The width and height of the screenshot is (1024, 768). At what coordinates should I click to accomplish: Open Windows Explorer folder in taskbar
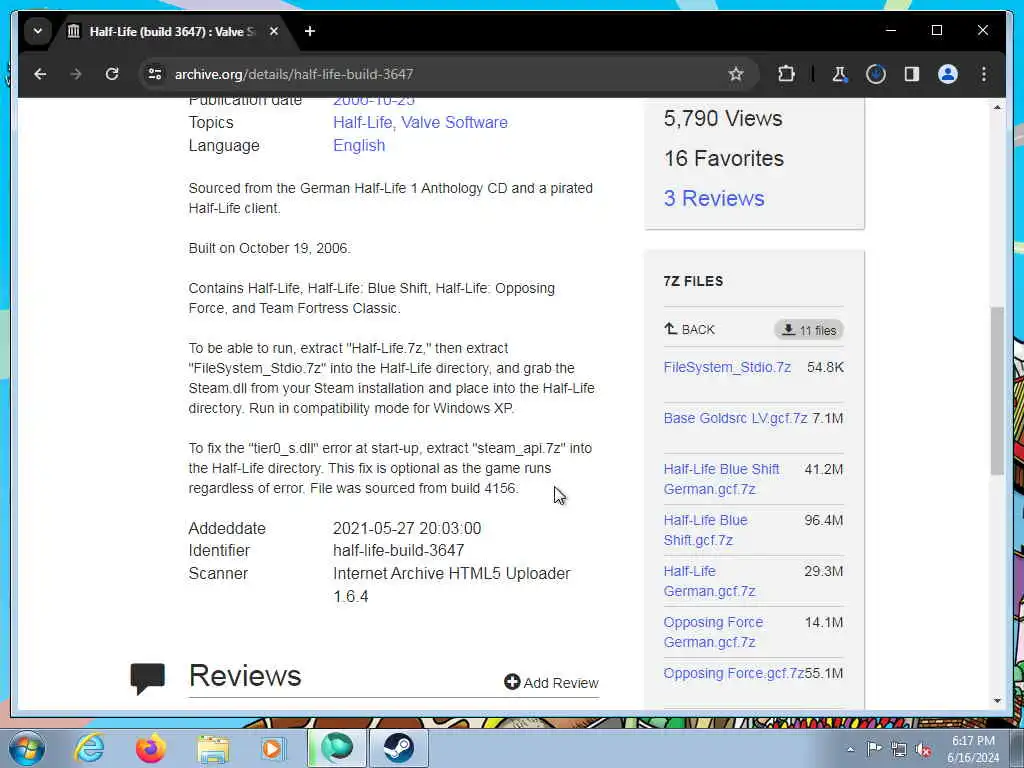[213, 750]
